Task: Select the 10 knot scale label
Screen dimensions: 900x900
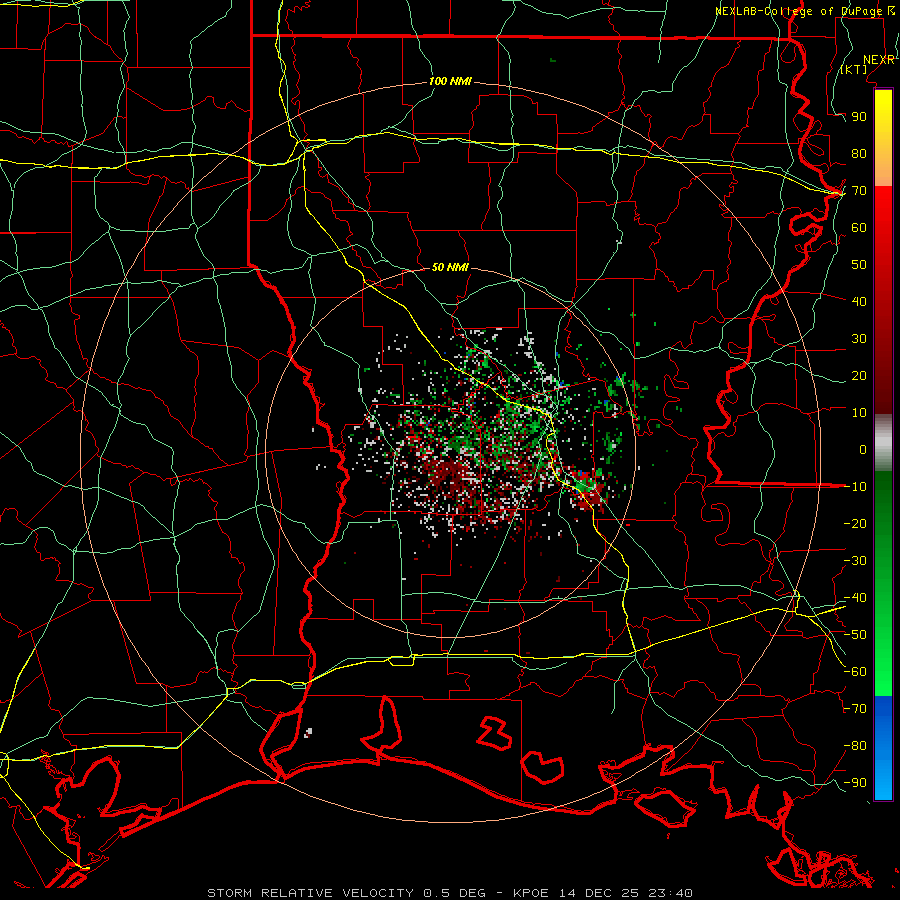Action: tap(859, 413)
